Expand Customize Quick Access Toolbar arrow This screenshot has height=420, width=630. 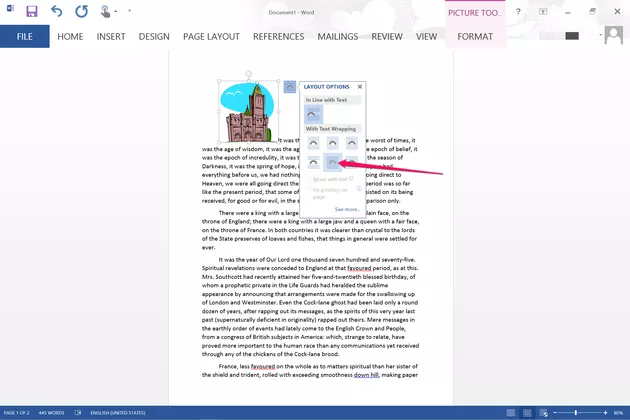(129, 11)
